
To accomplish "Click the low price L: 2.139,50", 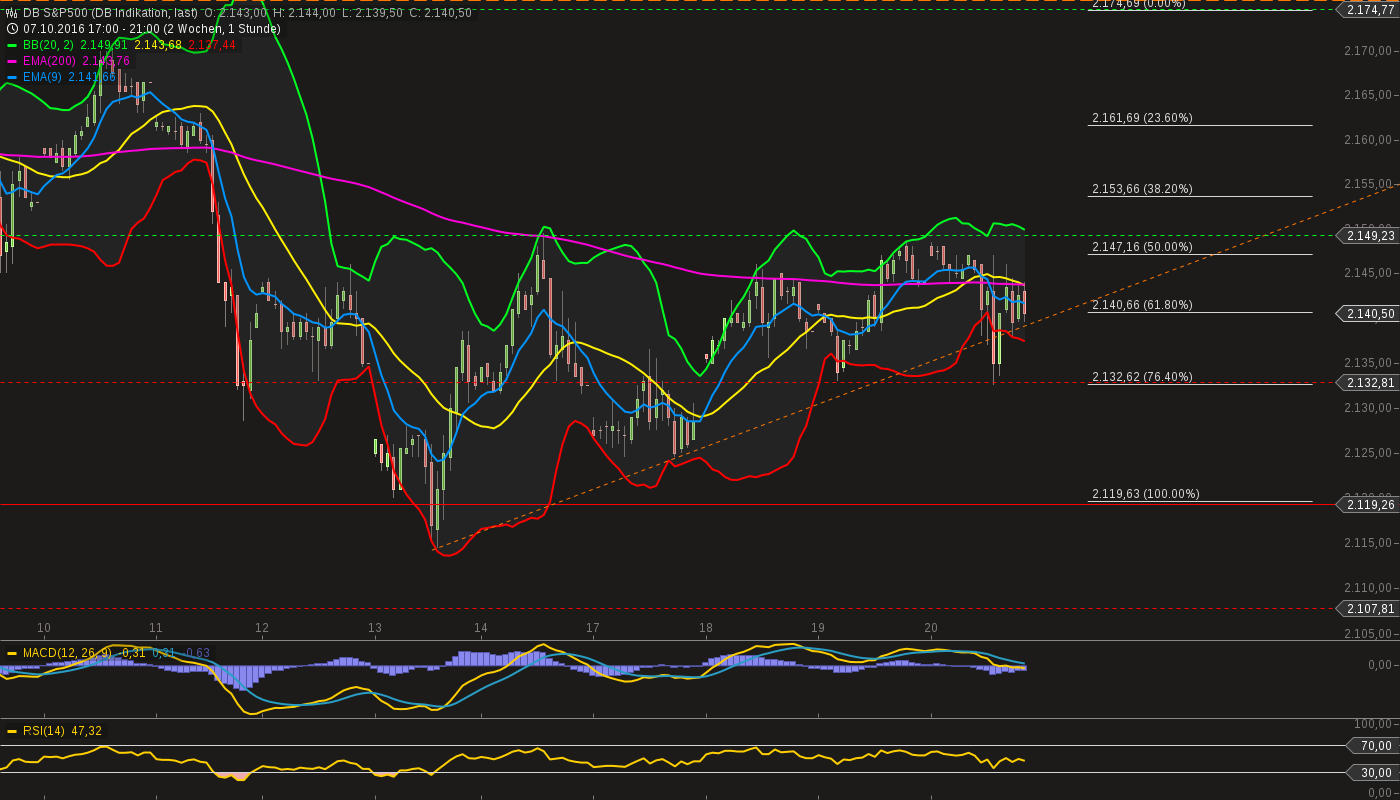I will tap(372, 13).
